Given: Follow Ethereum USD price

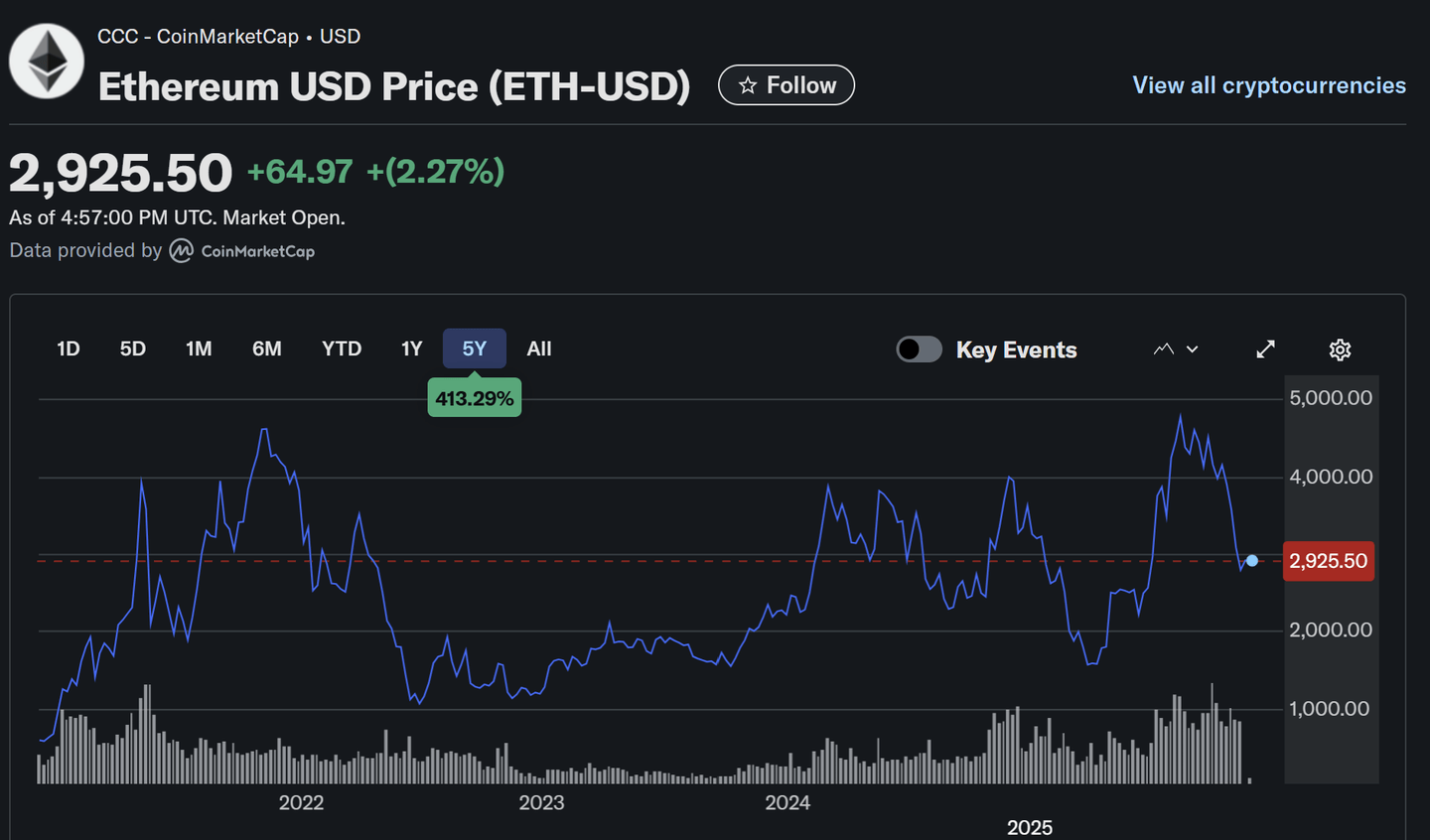Looking at the screenshot, I should (x=786, y=85).
